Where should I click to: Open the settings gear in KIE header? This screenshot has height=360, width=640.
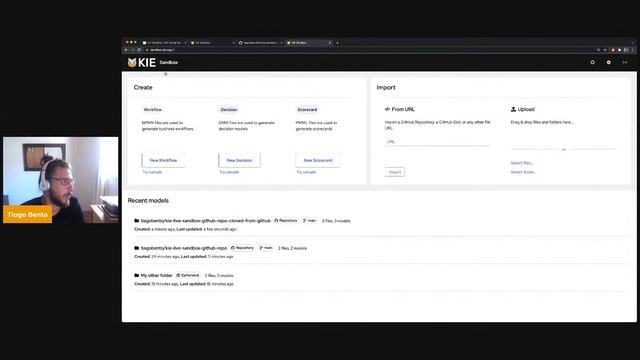[x=609, y=62]
